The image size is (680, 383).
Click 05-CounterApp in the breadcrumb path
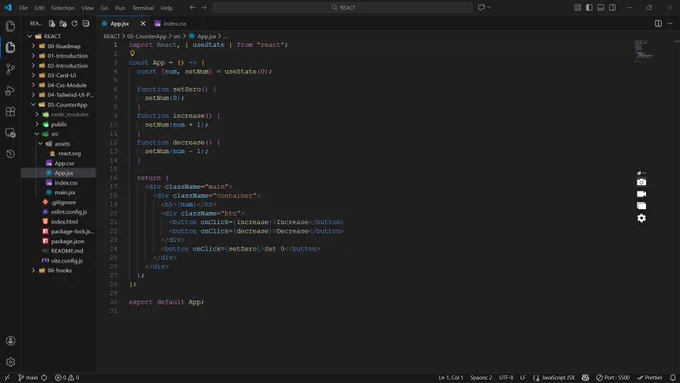[147, 36]
